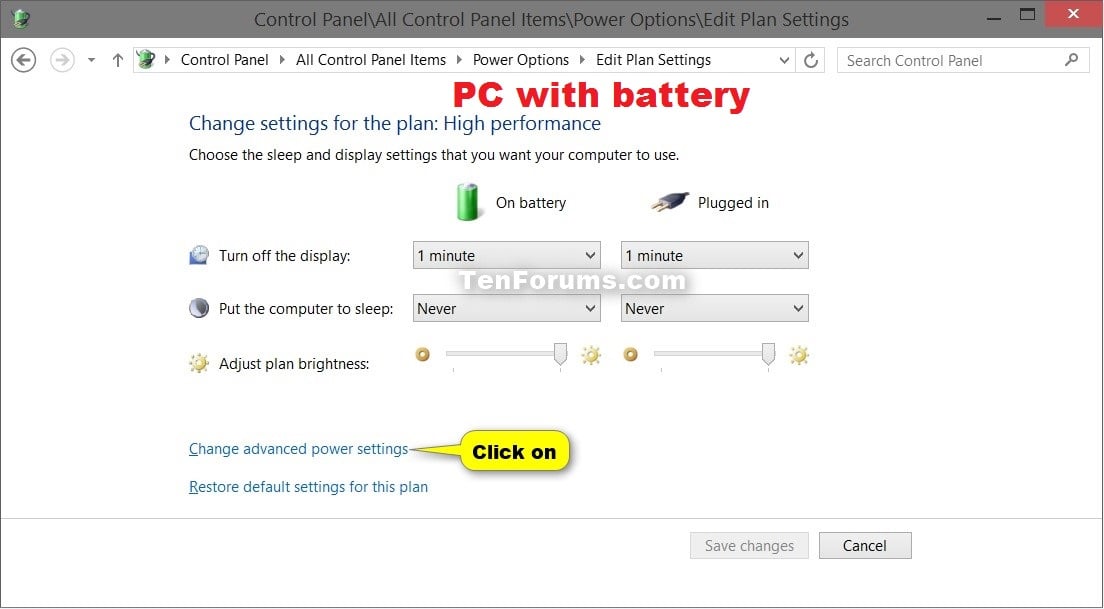Click the On battery brightness slider thumb

point(560,354)
